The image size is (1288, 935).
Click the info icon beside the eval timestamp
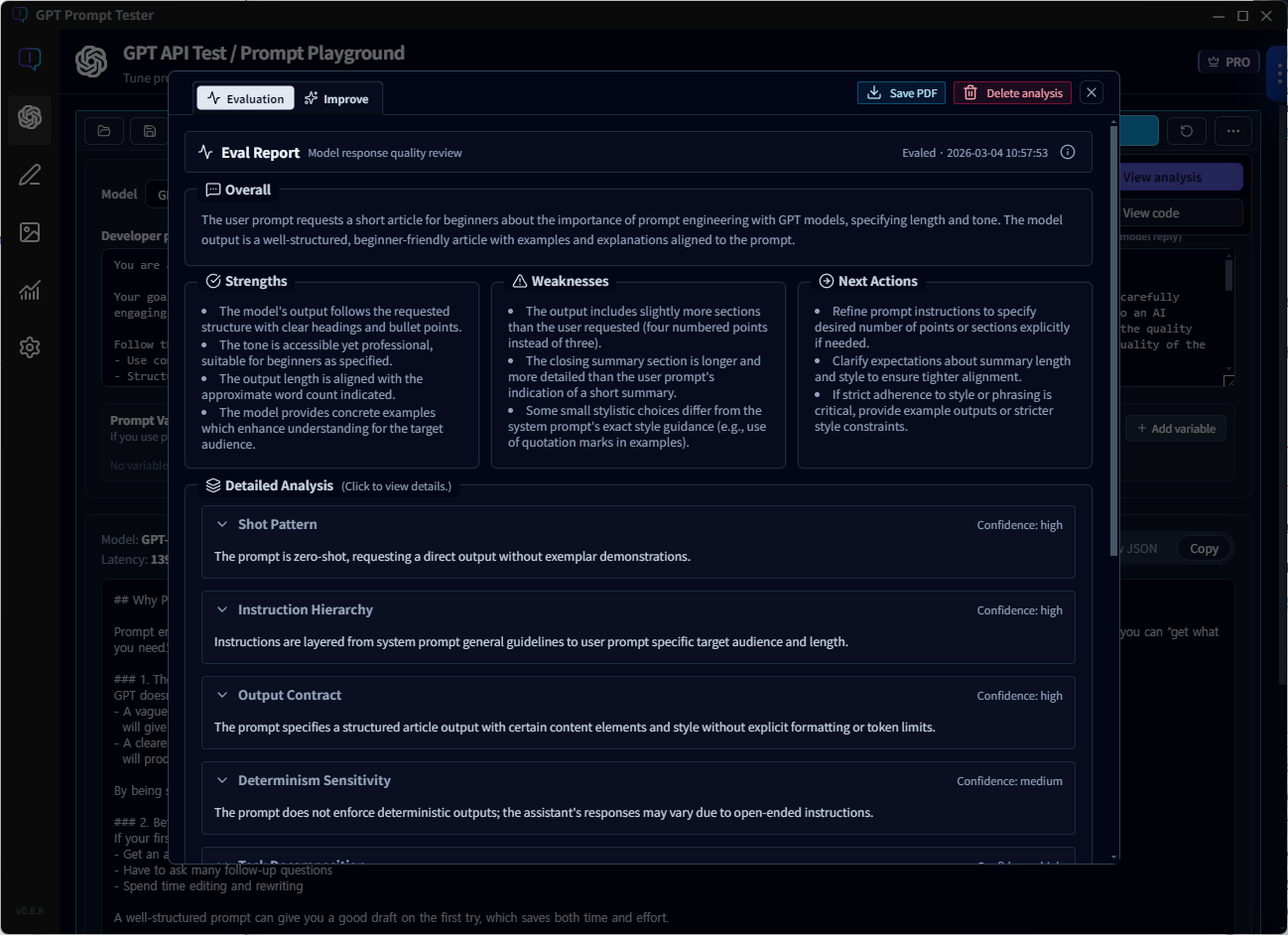[x=1068, y=152]
